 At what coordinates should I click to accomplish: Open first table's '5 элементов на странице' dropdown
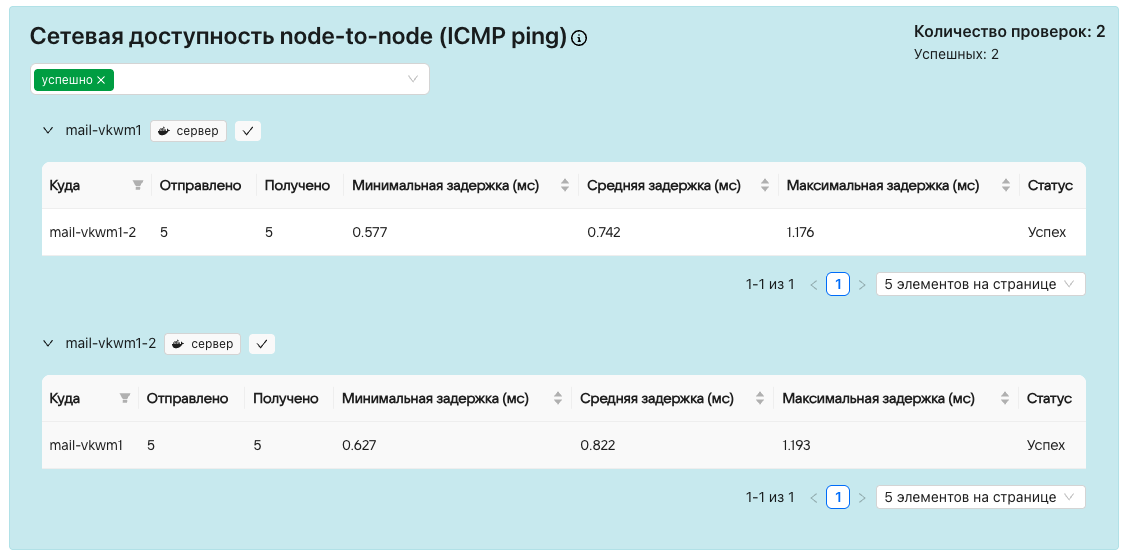[x=980, y=284]
